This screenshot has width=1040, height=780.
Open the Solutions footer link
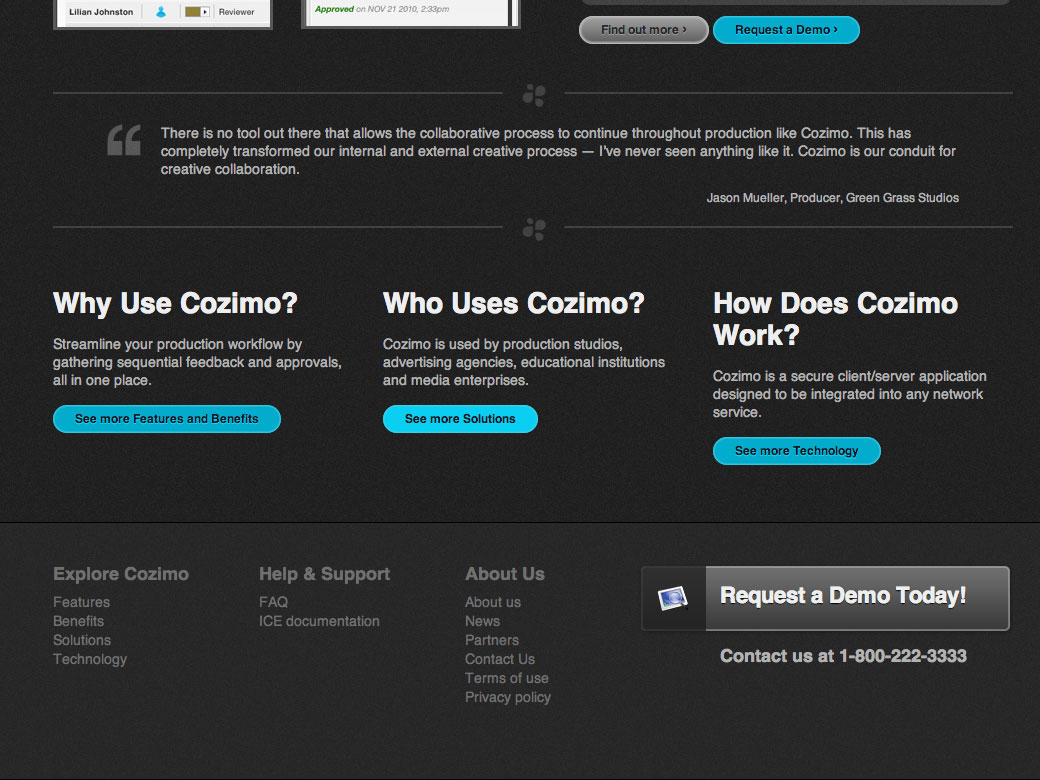82,640
